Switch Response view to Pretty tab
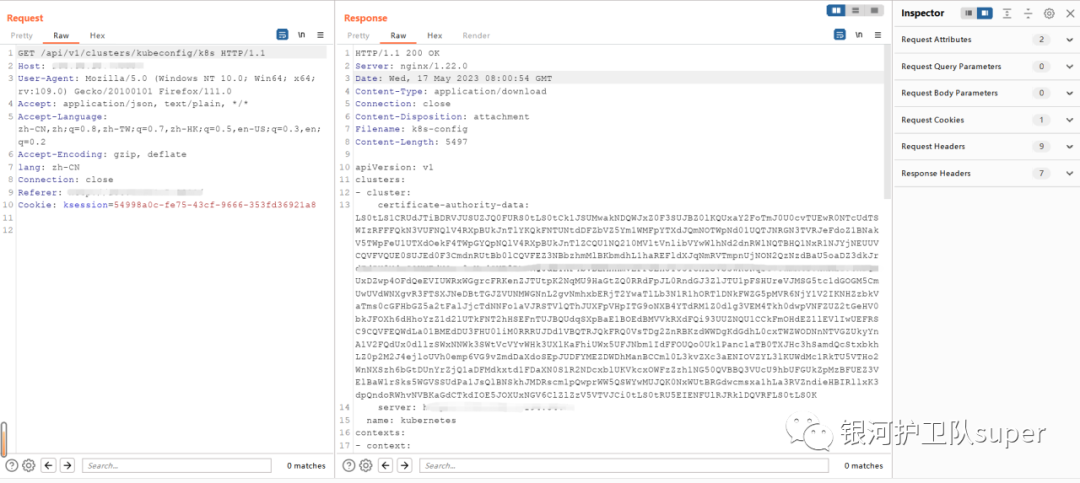Viewport: 1080px width, 483px height. (x=358, y=35)
